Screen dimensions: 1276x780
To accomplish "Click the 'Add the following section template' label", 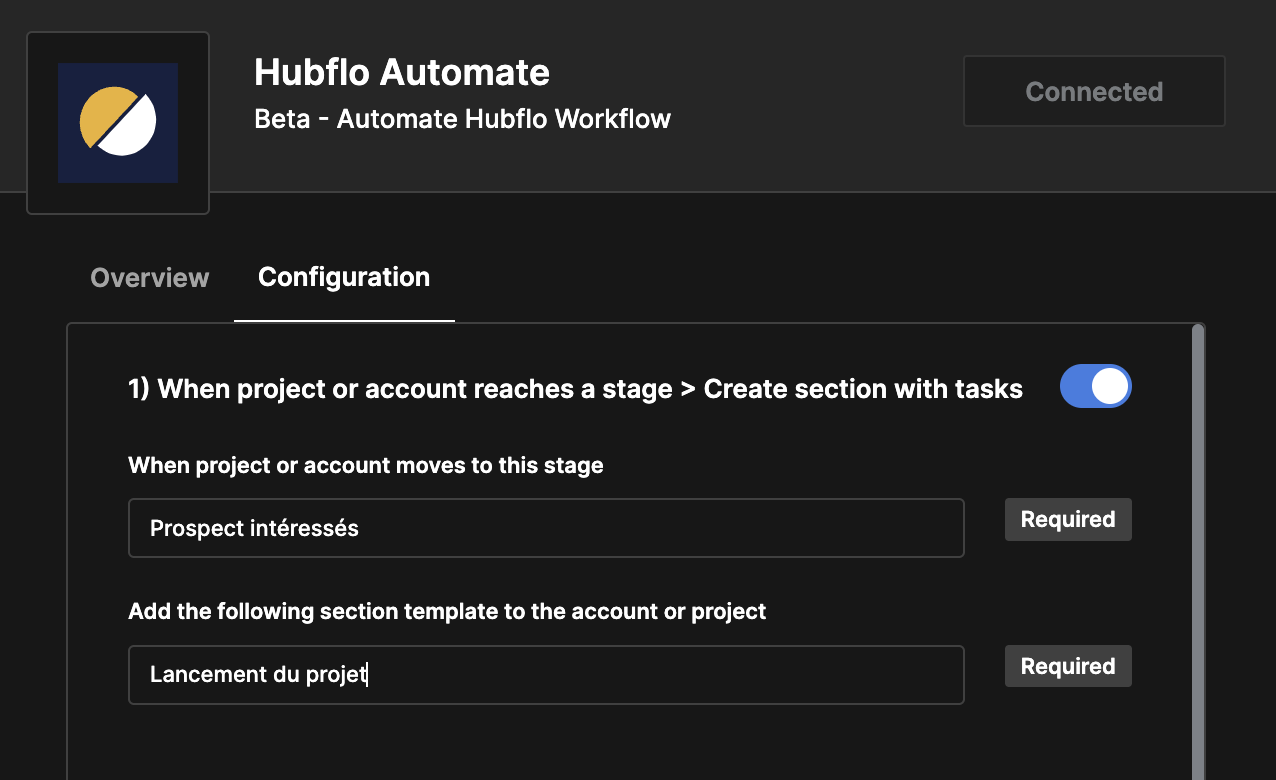I will (447, 611).
